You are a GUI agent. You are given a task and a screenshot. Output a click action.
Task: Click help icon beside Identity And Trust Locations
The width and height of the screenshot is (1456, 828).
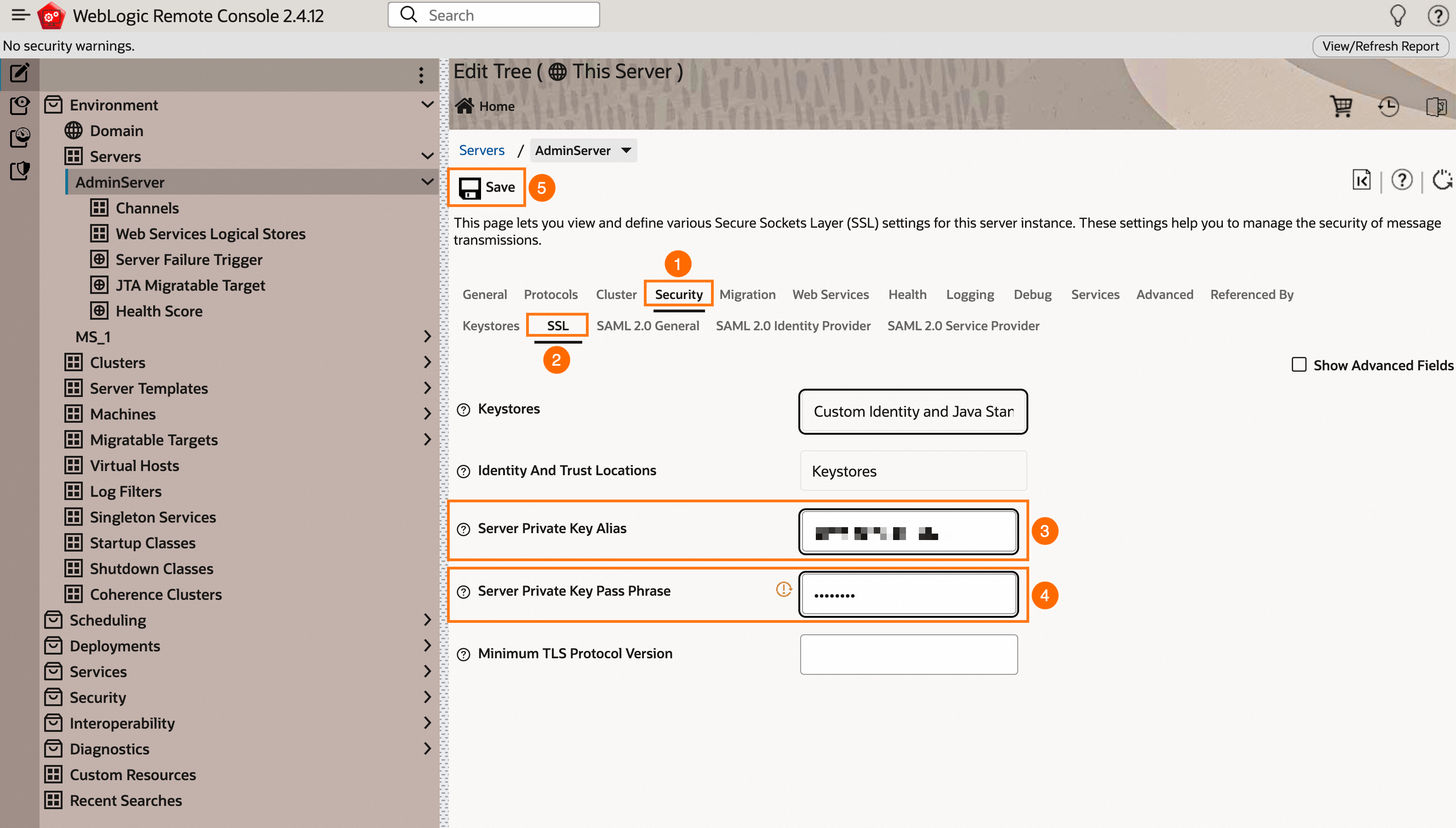[464, 471]
